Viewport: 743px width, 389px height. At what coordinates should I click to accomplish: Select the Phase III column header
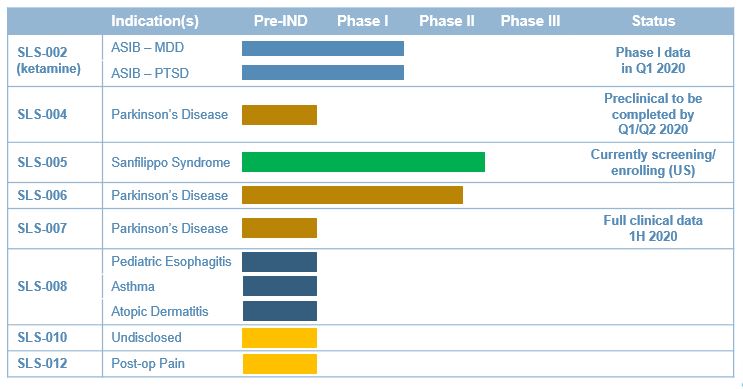(x=530, y=21)
